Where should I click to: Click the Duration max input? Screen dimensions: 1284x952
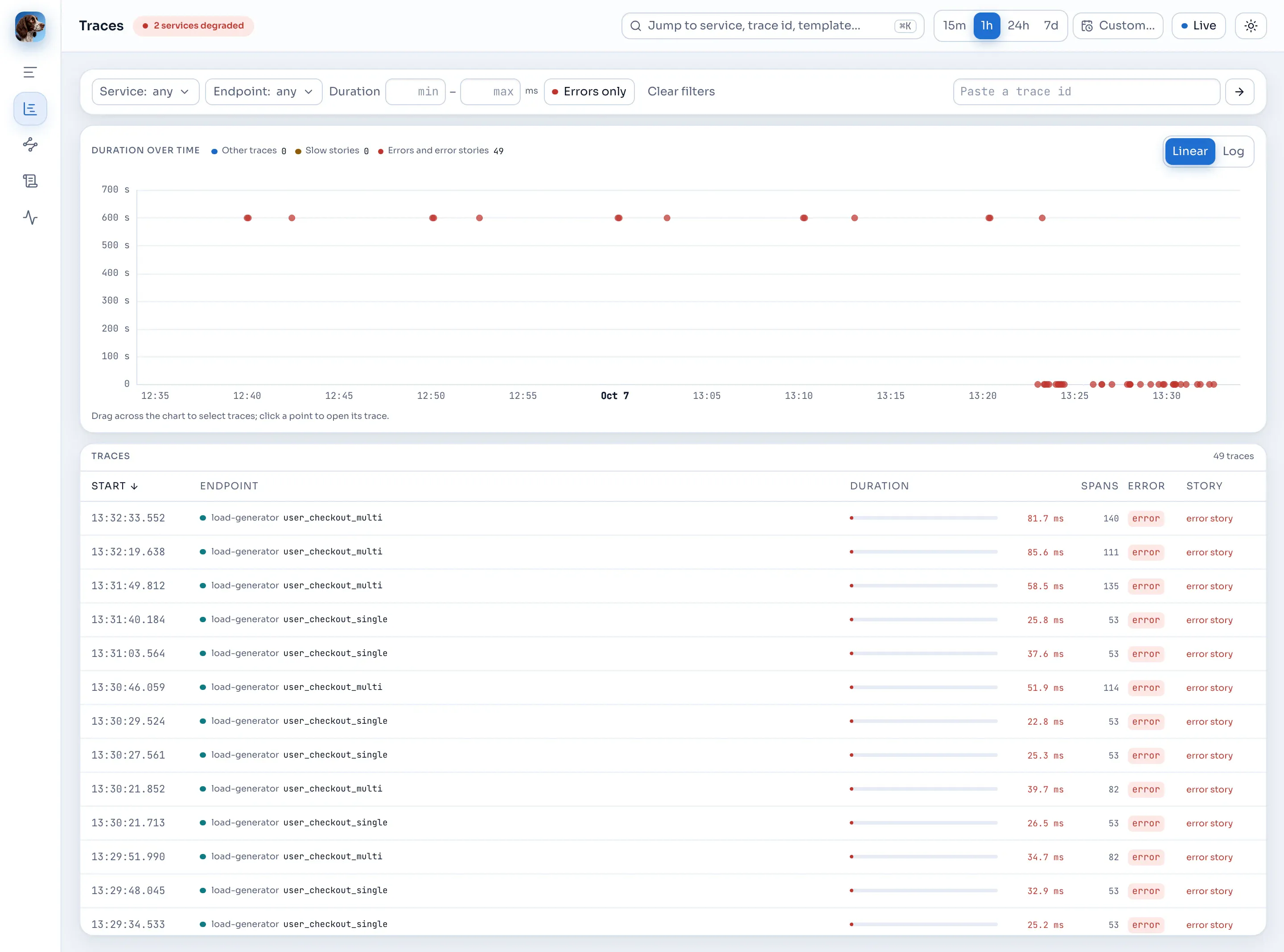[490, 92]
